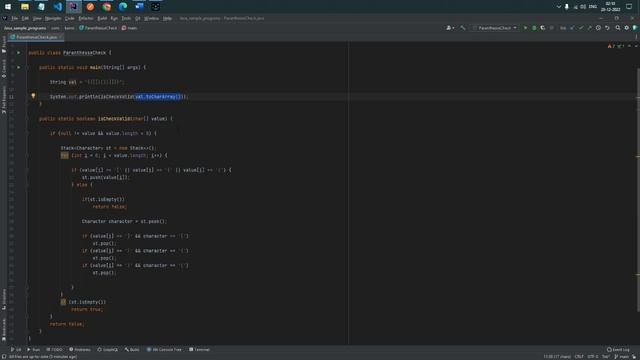Open the Edit menu
This screenshot has width=640, height=360.
(25, 18)
